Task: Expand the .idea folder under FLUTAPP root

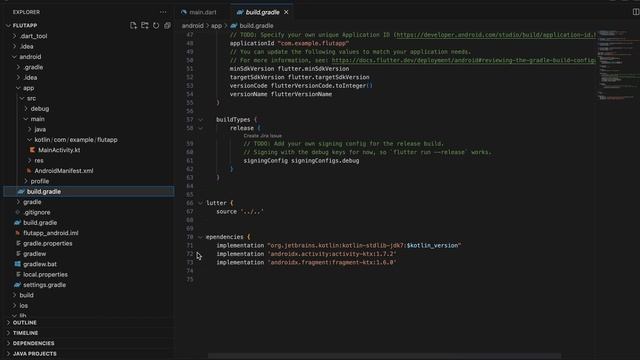Action: point(27,46)
